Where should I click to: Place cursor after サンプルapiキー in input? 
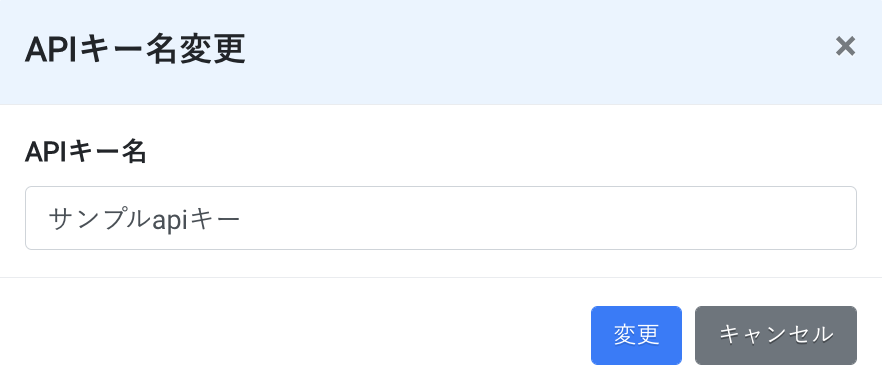click(242, 219)
